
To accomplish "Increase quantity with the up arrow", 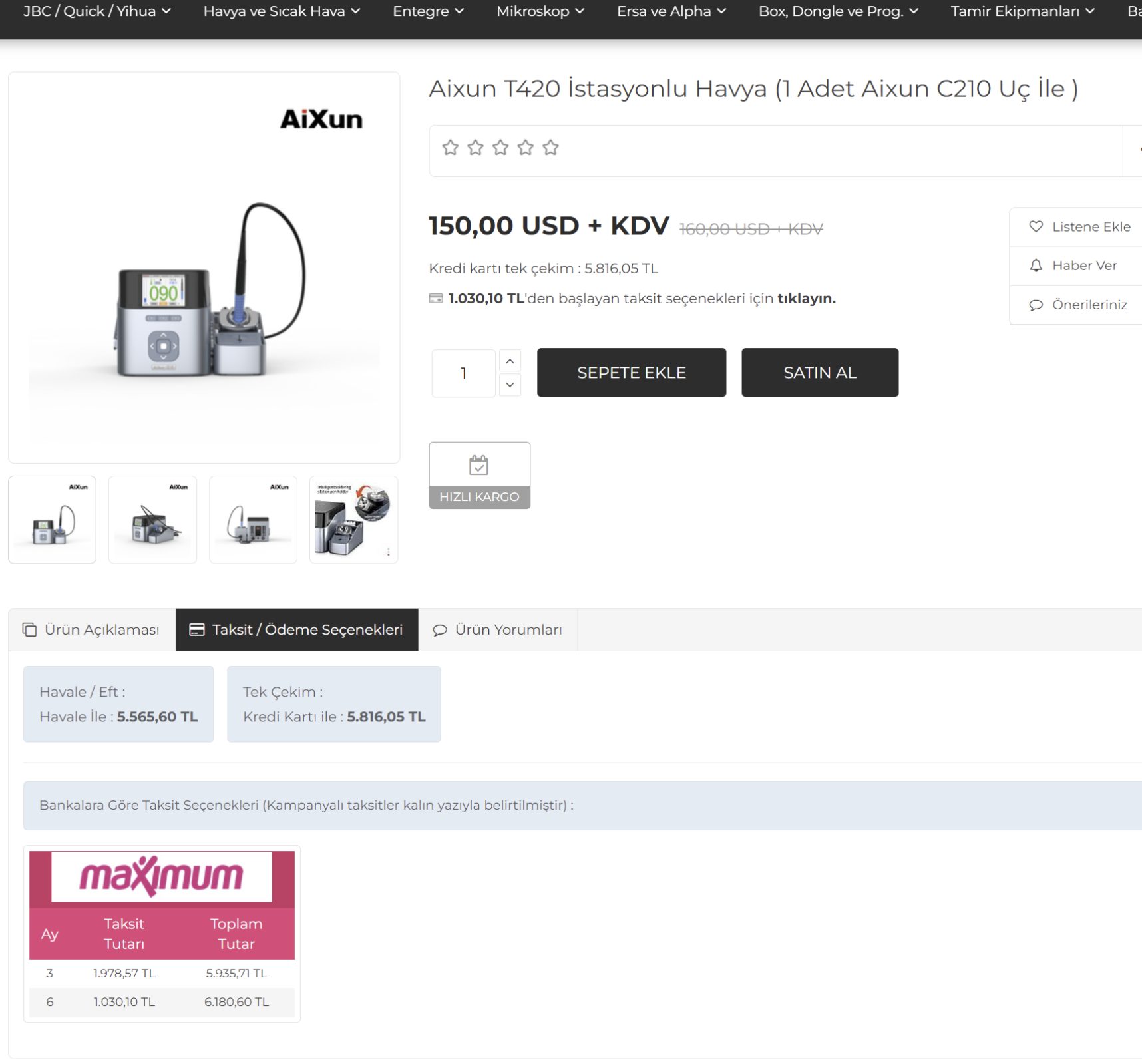I will (x=510, y=361).
